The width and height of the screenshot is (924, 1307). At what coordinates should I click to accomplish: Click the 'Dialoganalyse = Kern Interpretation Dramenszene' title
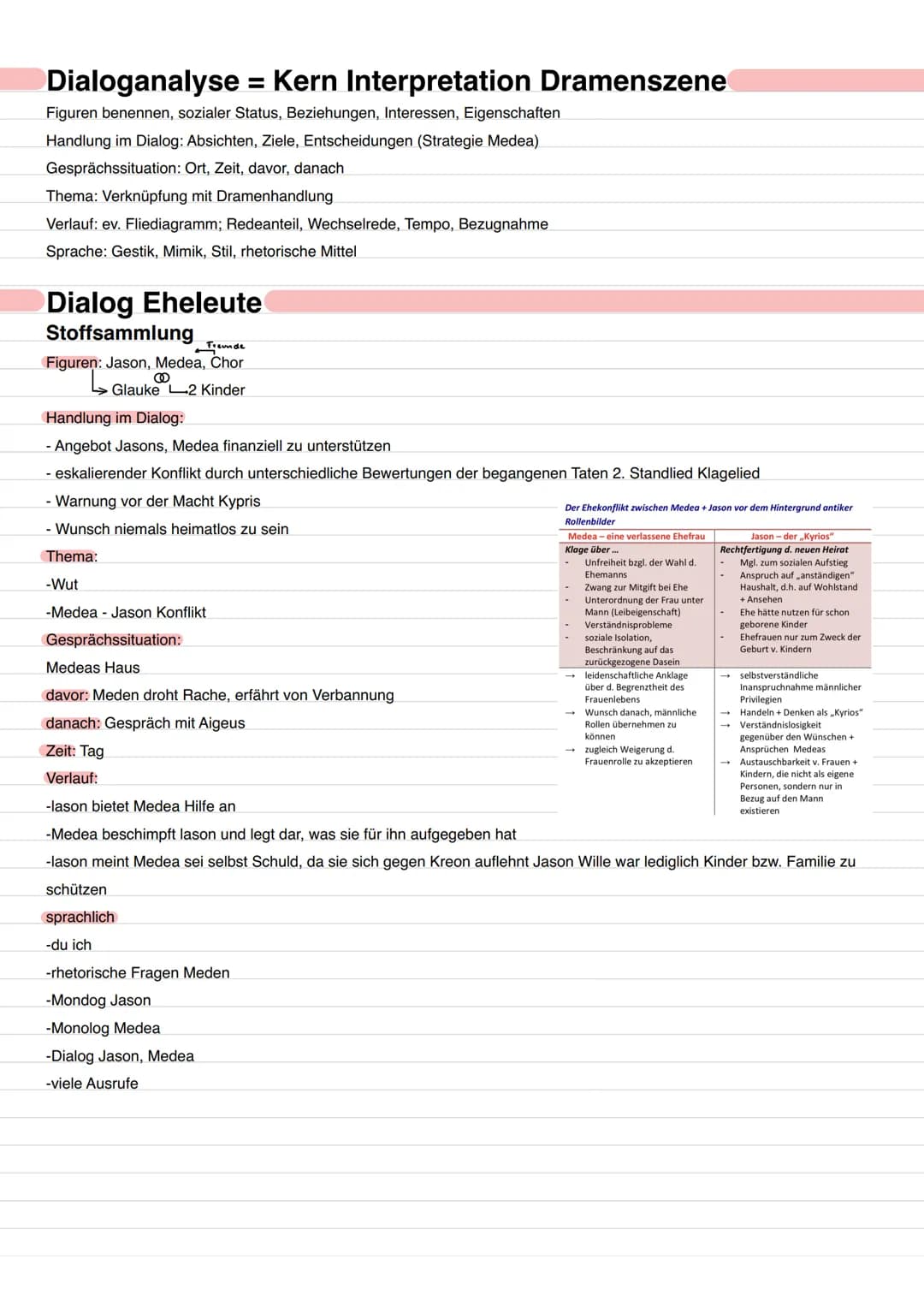pyautogui.click(x=386, y=80)
